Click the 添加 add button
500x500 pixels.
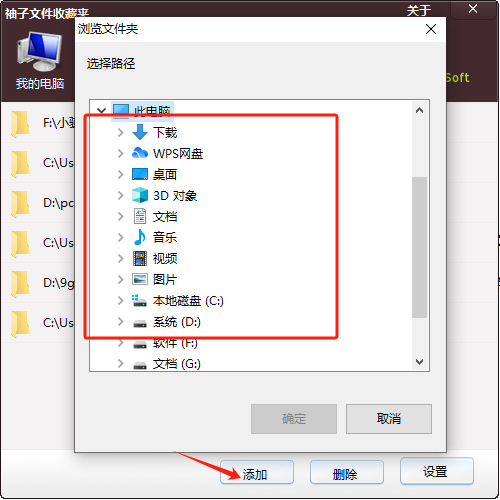257,472
